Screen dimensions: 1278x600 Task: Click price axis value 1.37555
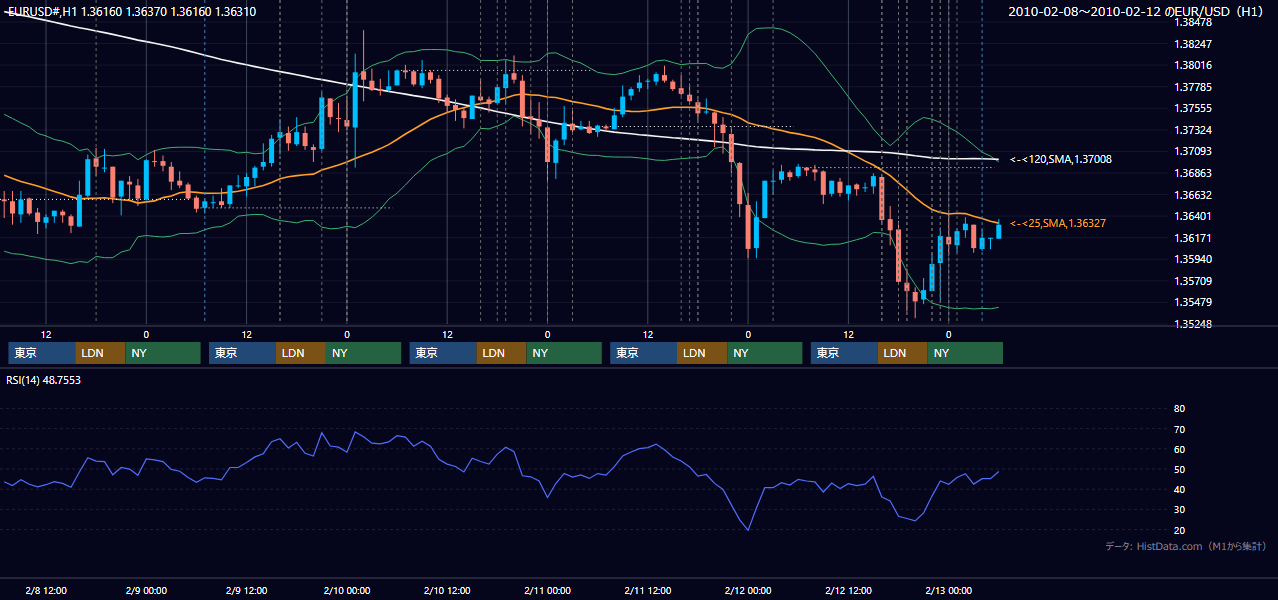(1193, 108)
